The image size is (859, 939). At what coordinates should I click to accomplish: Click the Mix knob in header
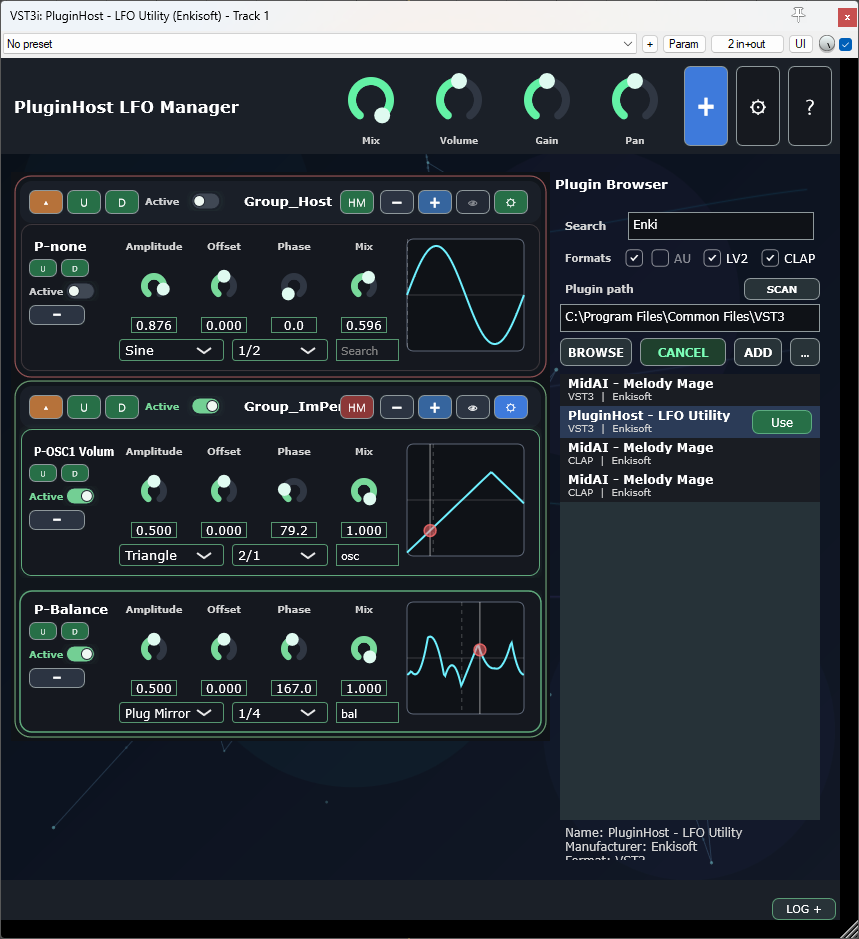(371, 100)
